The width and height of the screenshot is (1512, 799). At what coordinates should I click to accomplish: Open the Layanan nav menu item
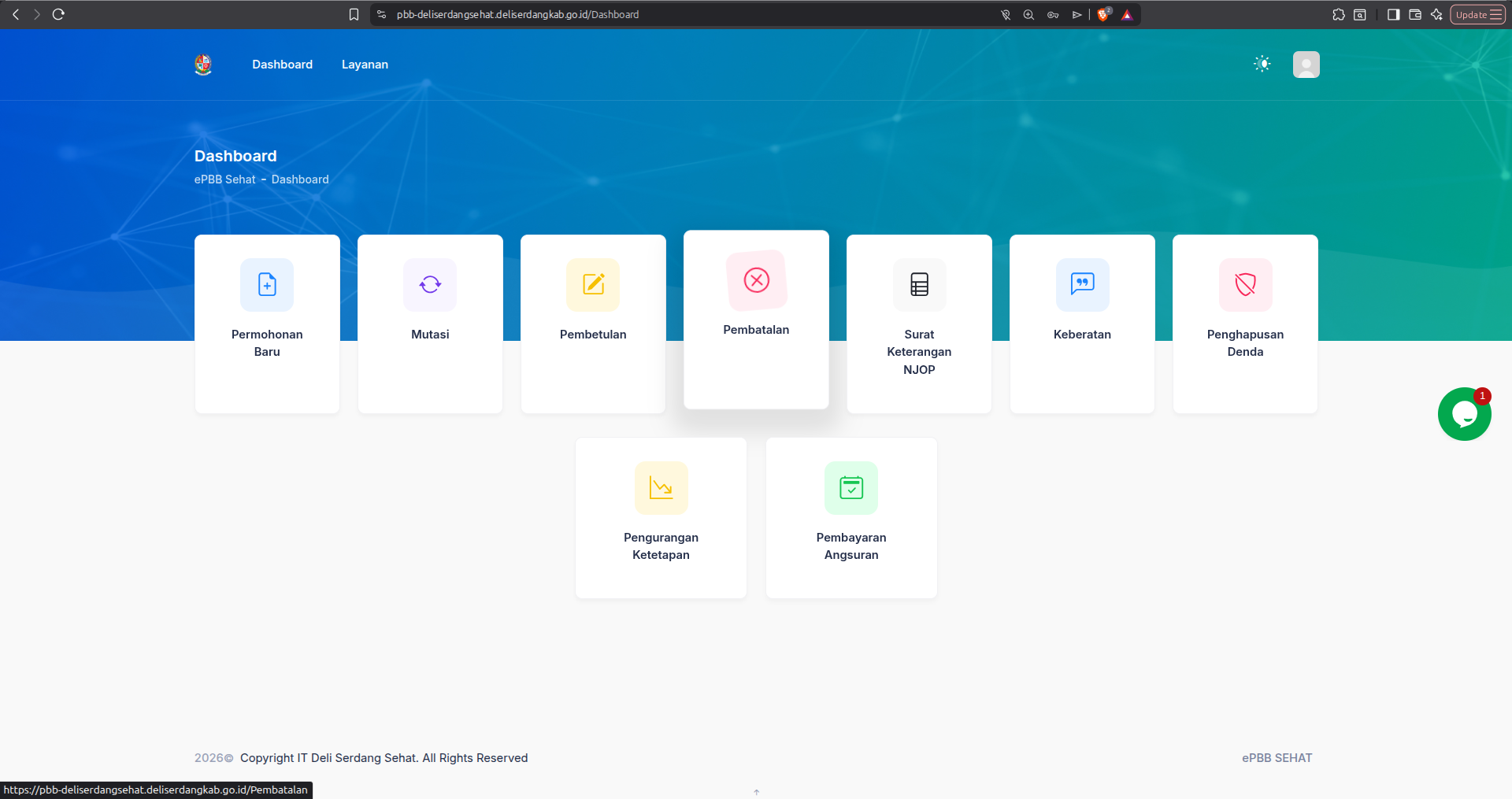(365, 65)
